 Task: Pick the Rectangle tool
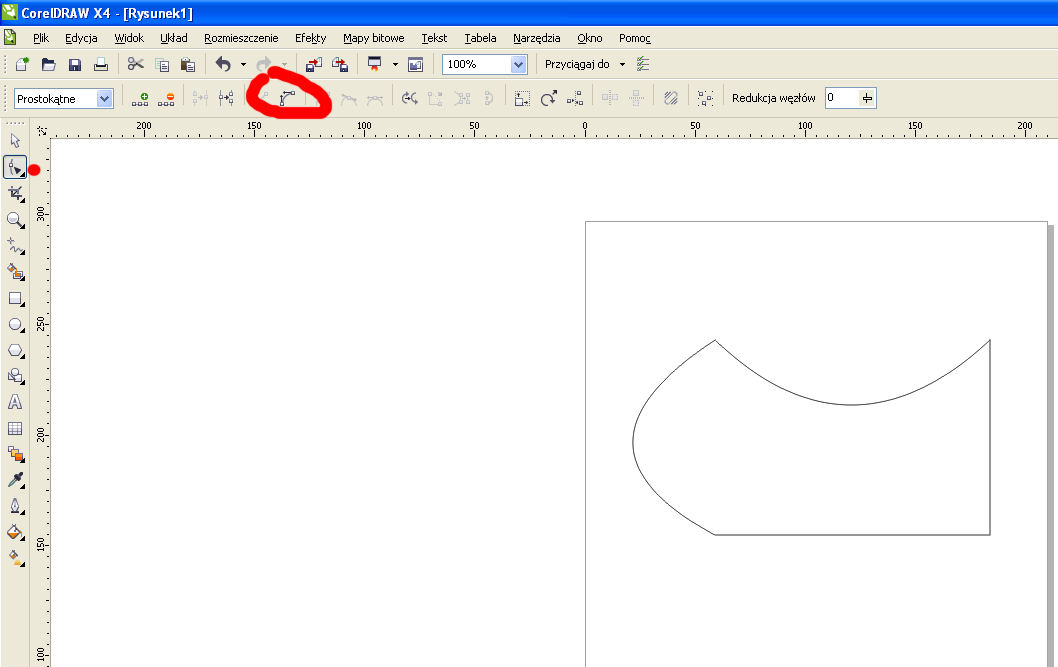click(x=15, y=298)
